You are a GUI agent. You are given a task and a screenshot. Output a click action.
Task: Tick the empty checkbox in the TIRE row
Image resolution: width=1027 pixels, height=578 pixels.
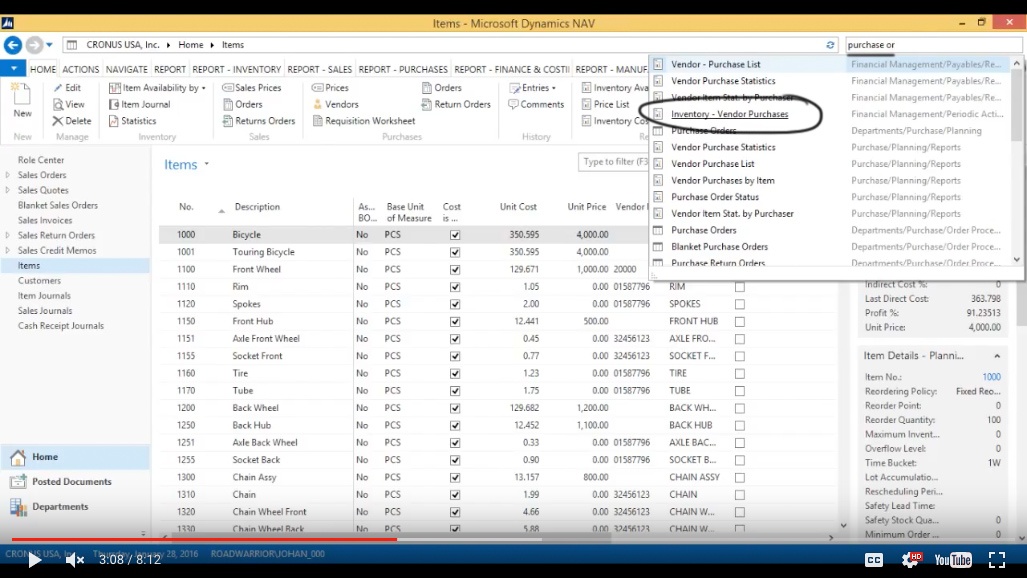(x=739, y=374)
